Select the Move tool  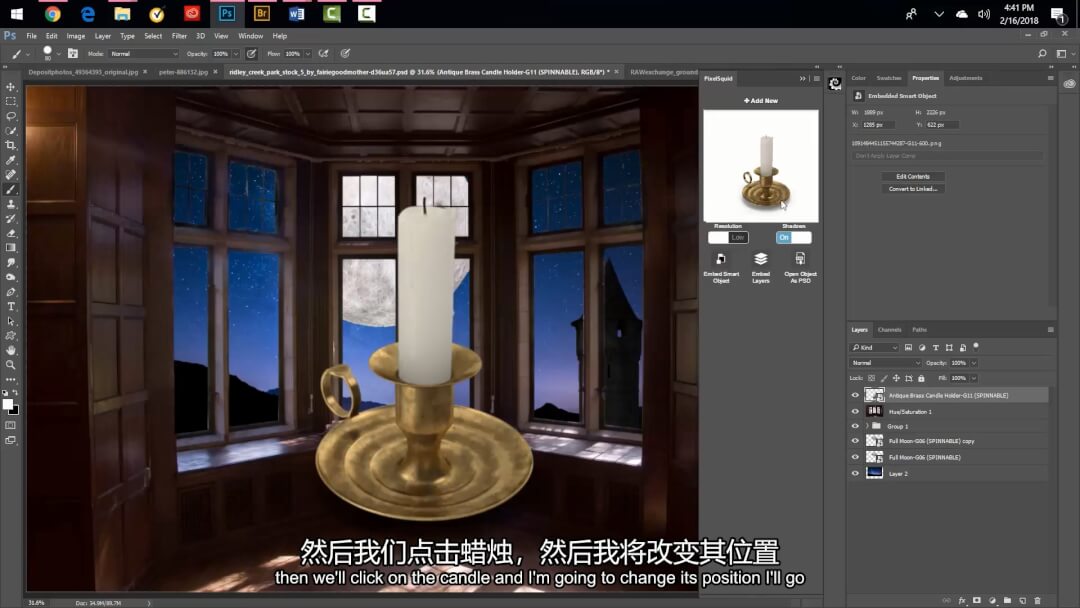click(x=11, y=87)
